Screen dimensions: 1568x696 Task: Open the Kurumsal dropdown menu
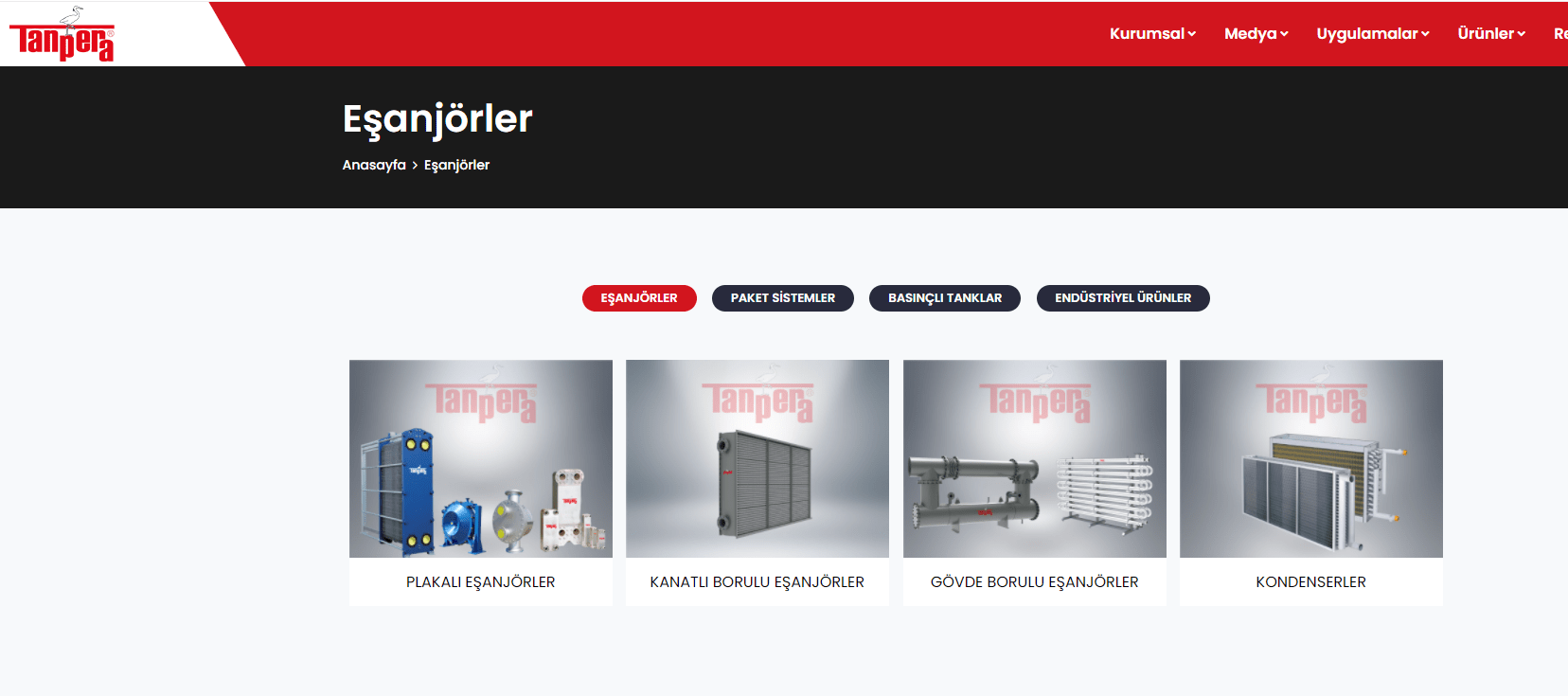click(x=1152, y=34)
